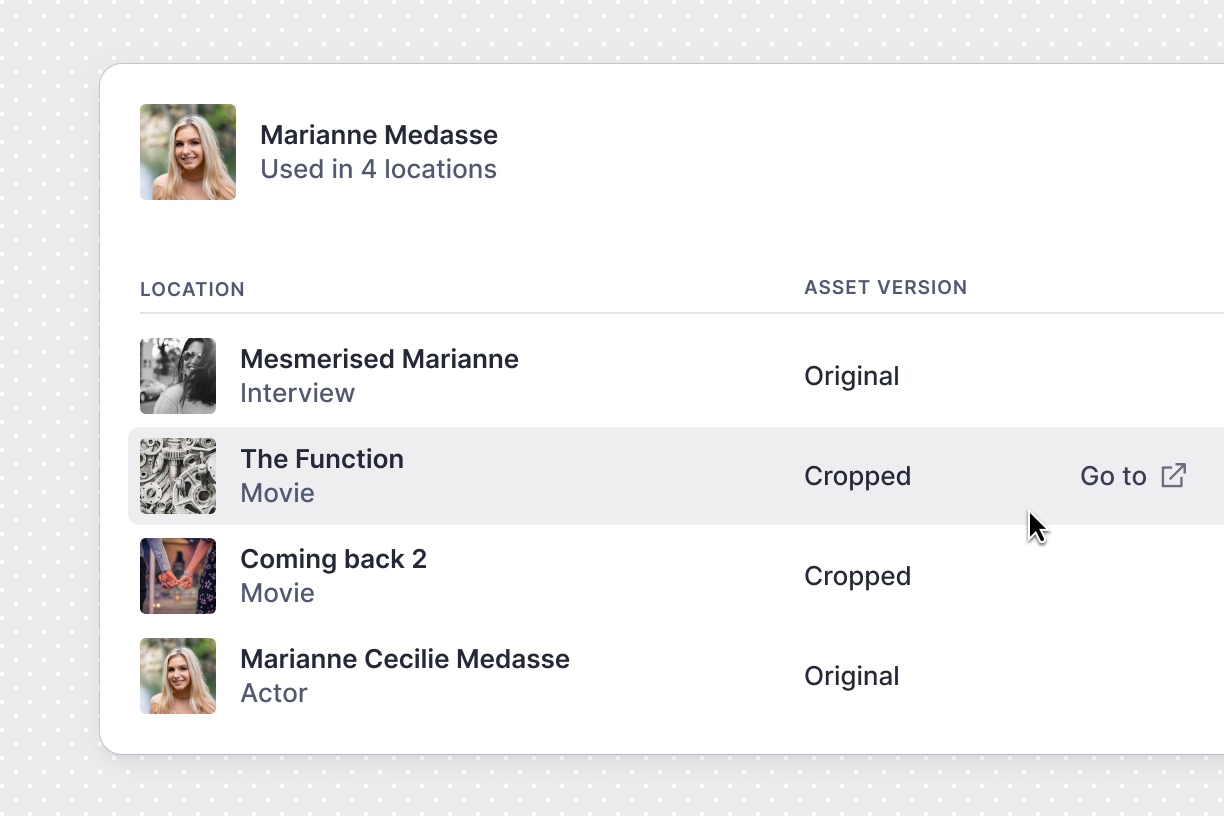This screenshot has height=816, width=1224.
Task: Select the Mesmerised Marianne title
Action: [379, 359]
